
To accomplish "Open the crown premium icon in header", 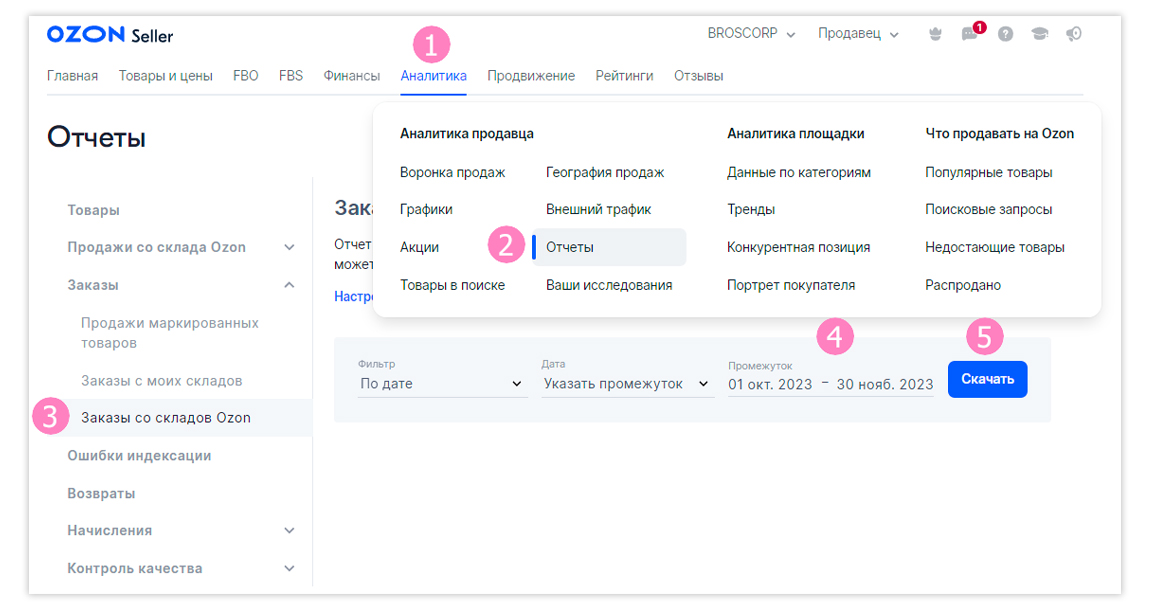I will tap(935, 34).
